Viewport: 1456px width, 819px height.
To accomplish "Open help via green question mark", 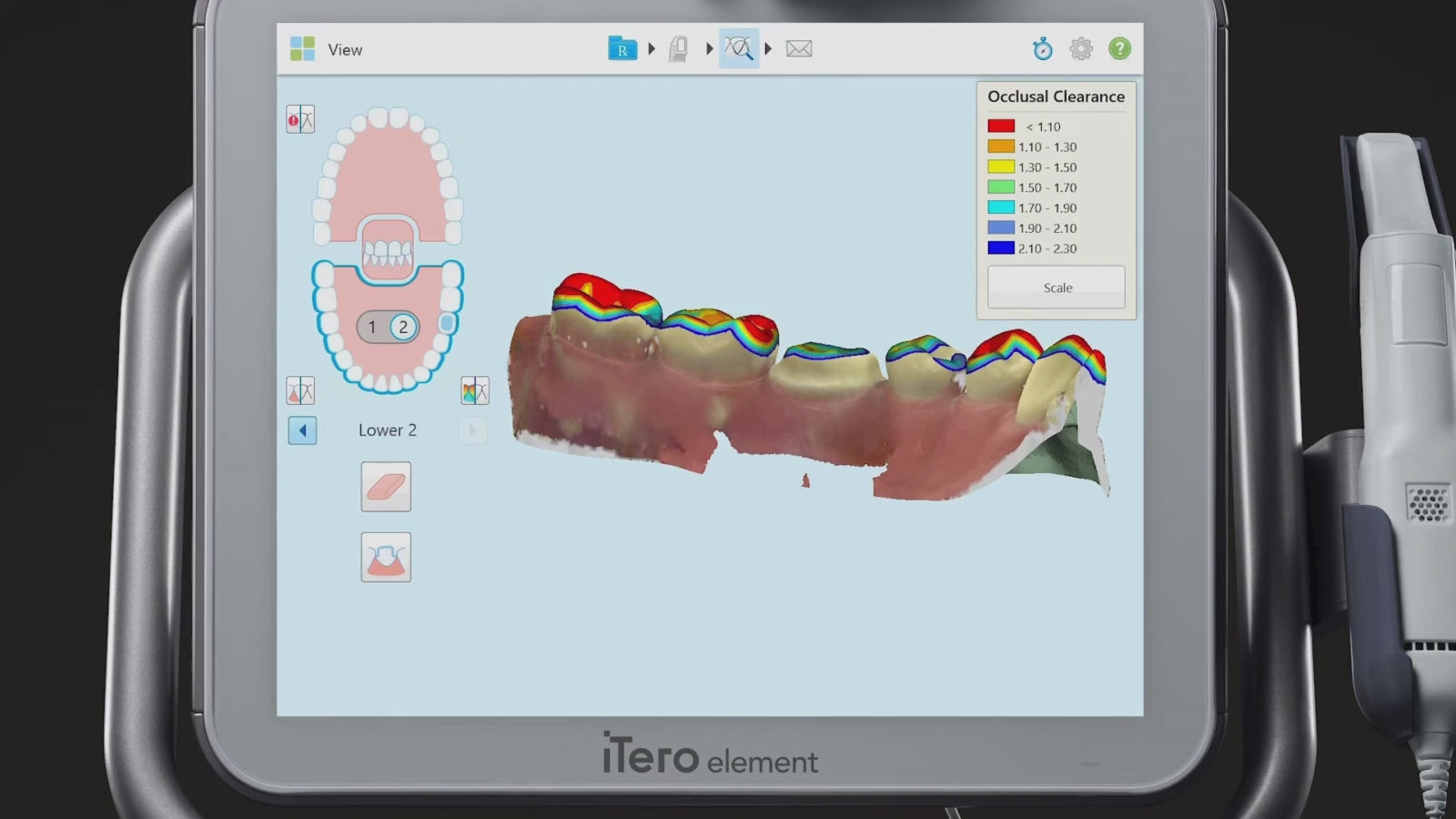I will tap(1119, 49).
